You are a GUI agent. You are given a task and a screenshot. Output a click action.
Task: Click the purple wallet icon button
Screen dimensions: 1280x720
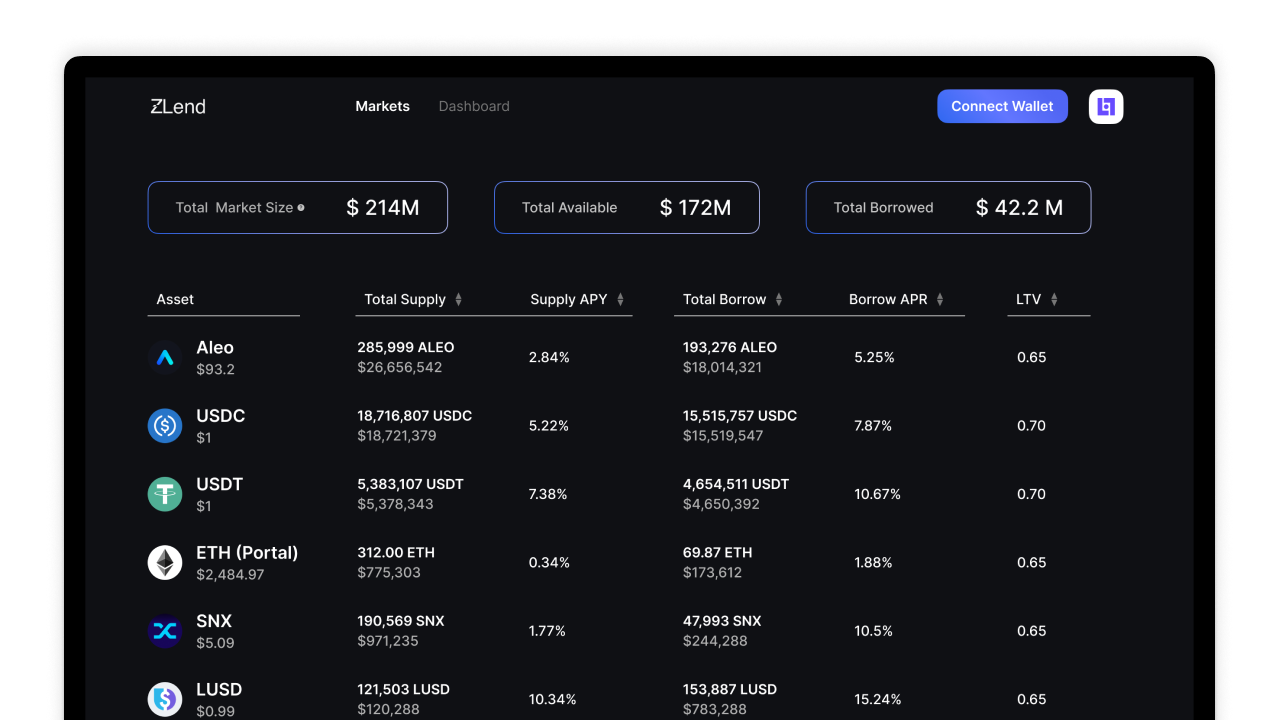click(1106, 107)
